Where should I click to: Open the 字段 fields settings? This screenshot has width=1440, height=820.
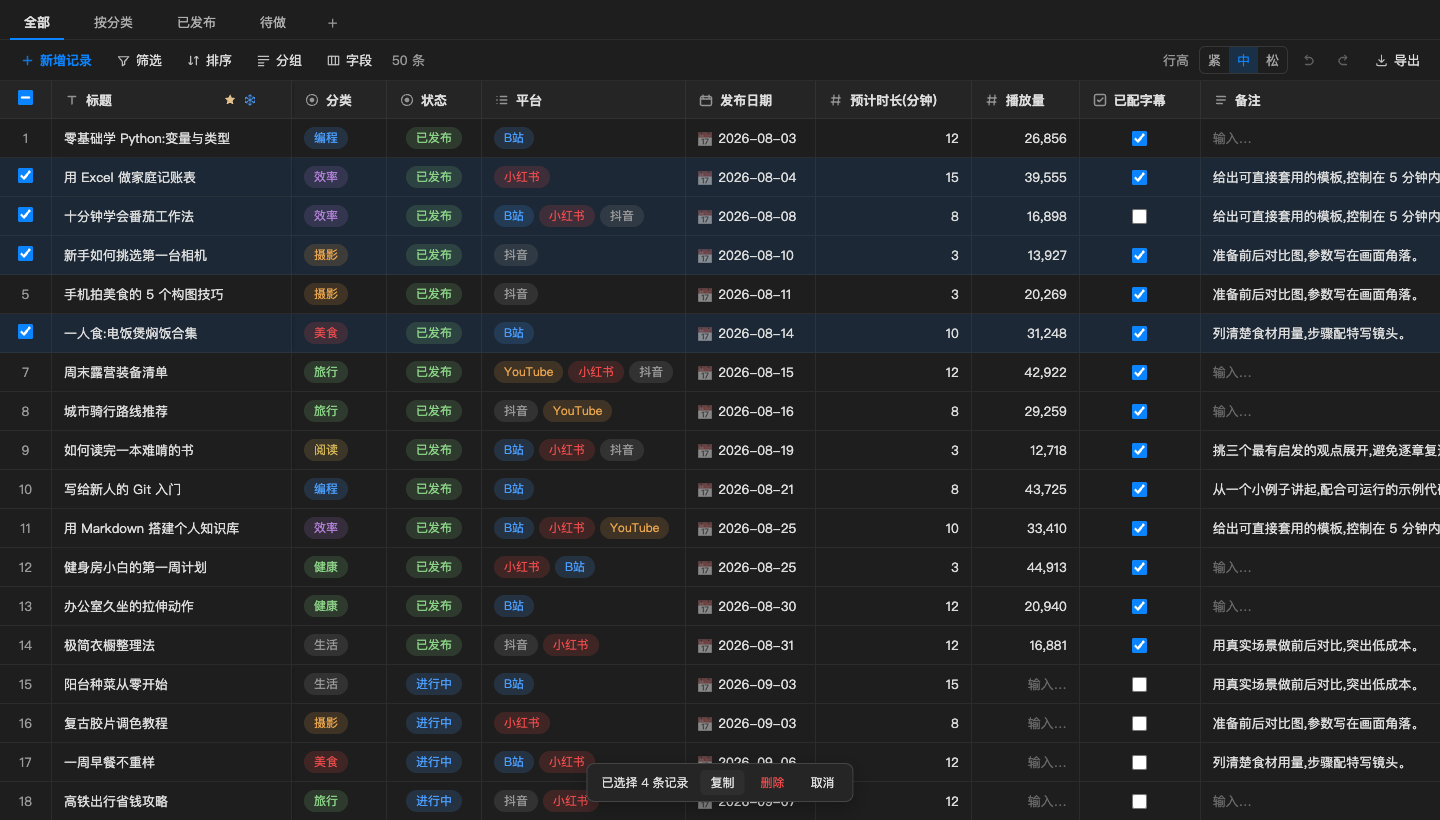click(350, 61)
